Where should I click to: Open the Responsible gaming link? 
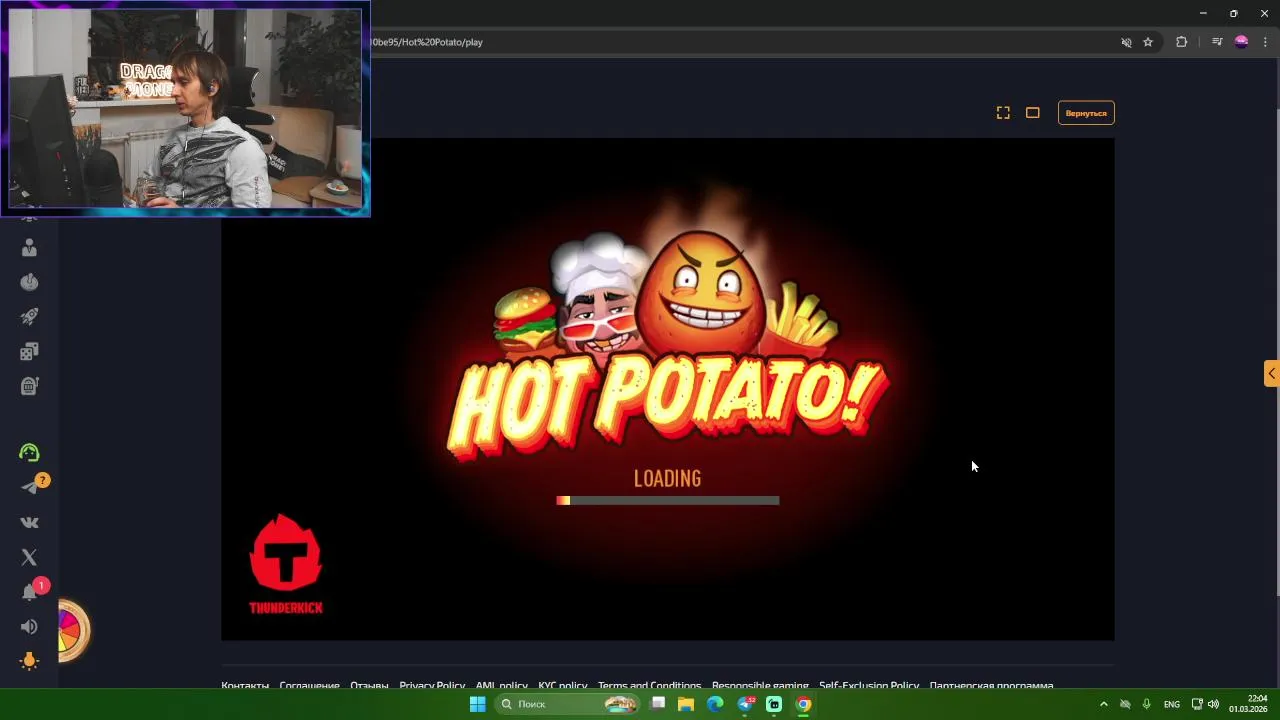(760, 686)
